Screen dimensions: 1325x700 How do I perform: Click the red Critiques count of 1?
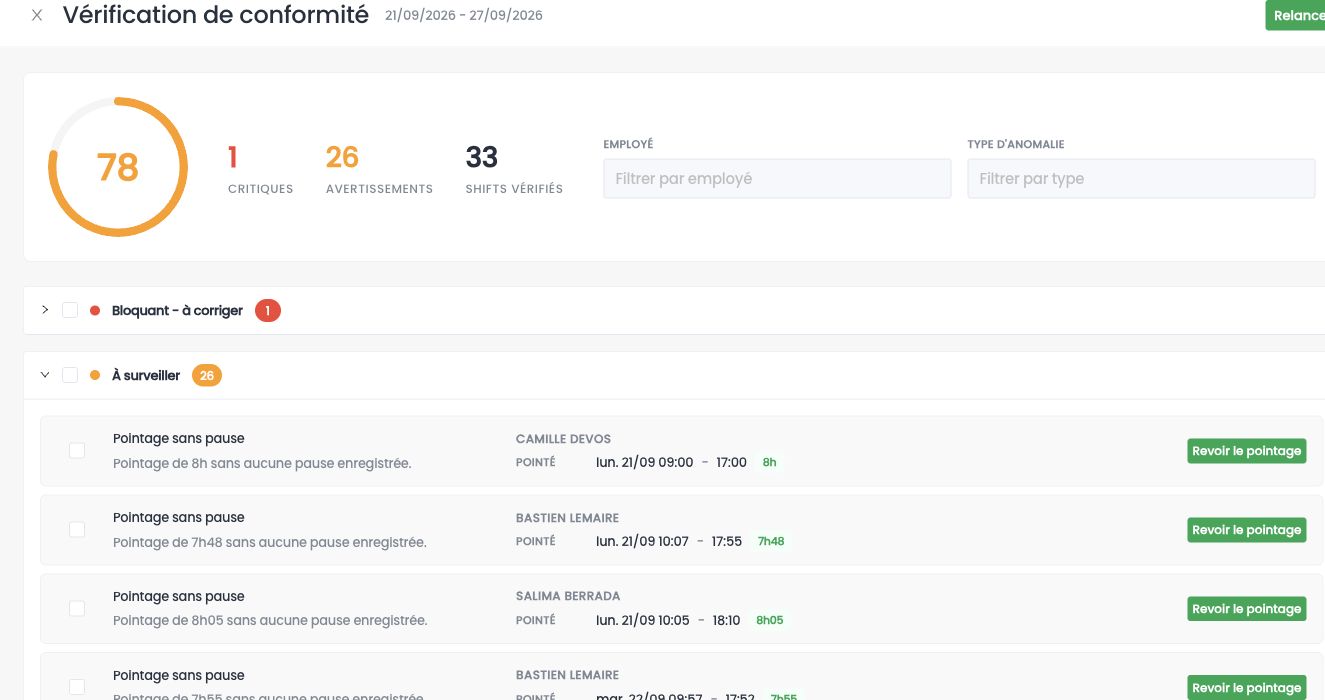(x=233, y=157)
